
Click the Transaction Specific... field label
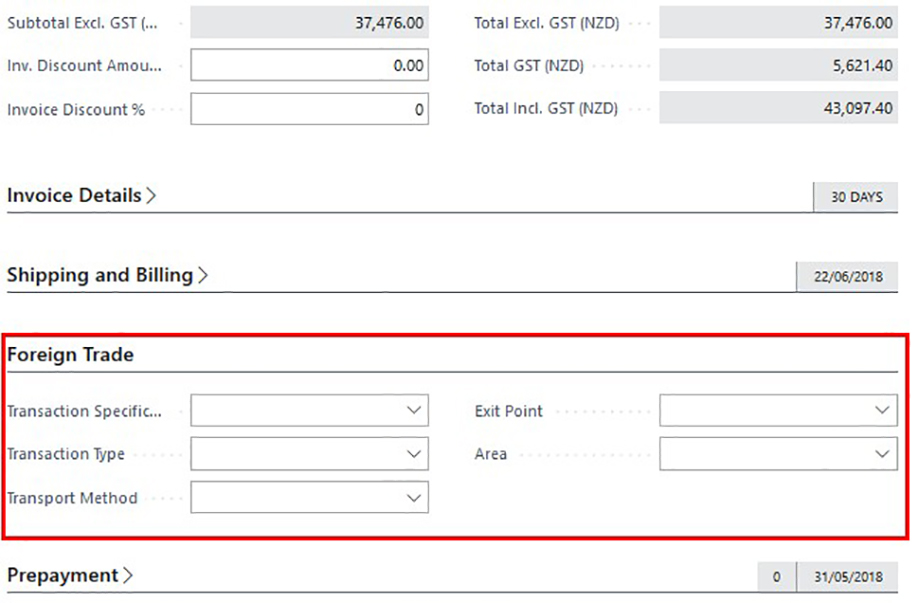point(84,411)
